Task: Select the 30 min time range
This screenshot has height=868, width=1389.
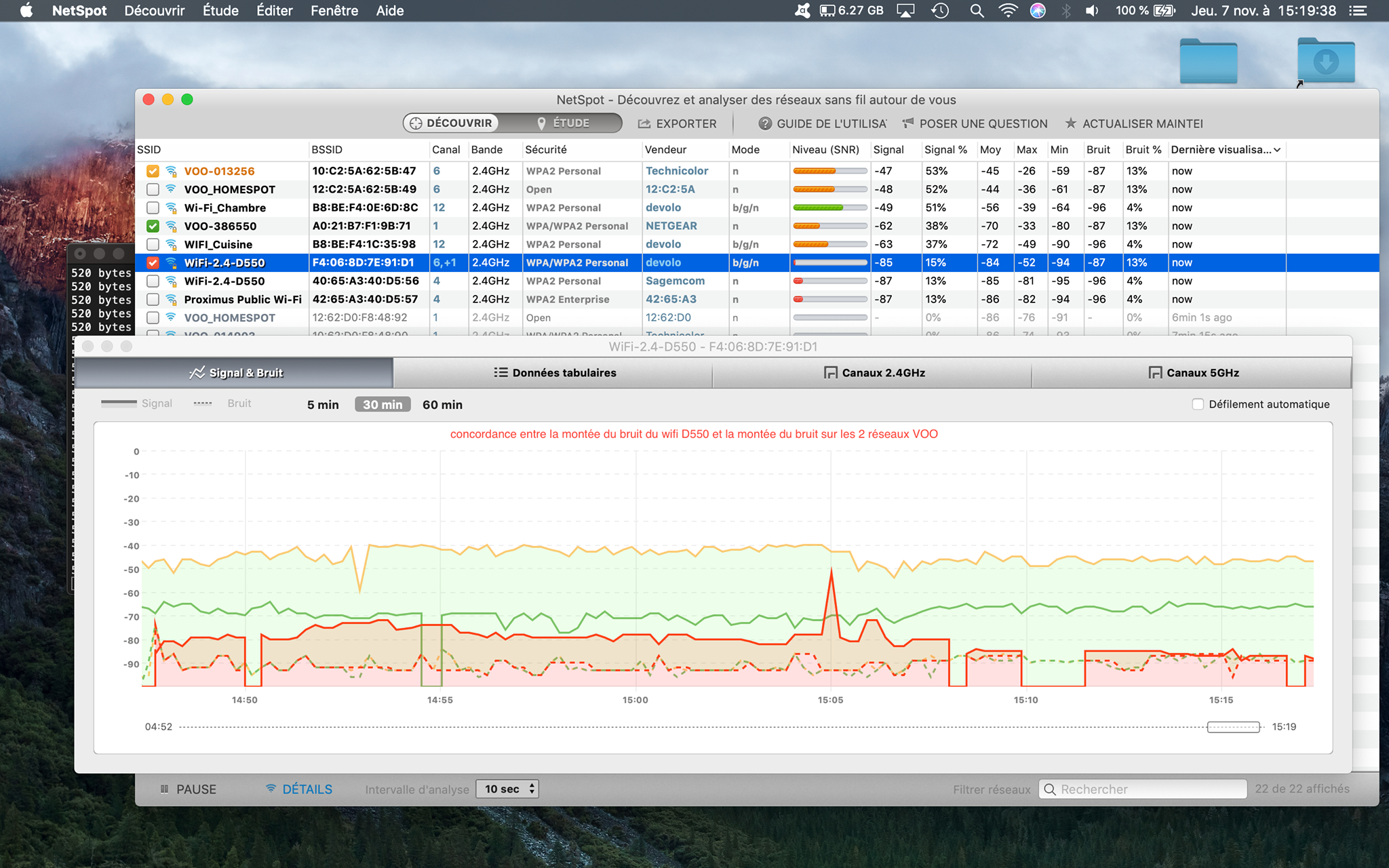Action: pyautogui.click(x=383, y=404)
